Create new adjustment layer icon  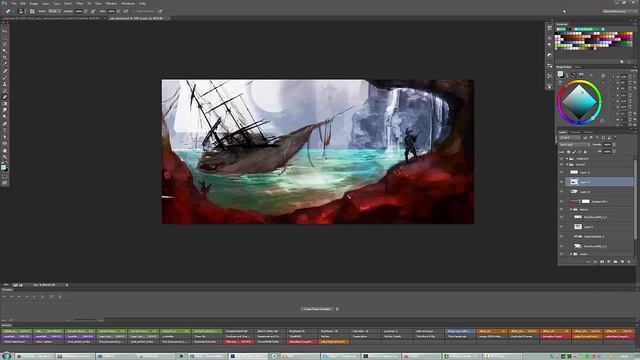[x=609, y=262]
